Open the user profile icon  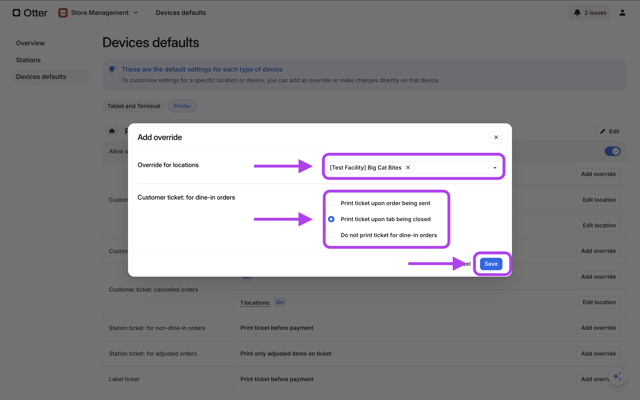[622, 13]
